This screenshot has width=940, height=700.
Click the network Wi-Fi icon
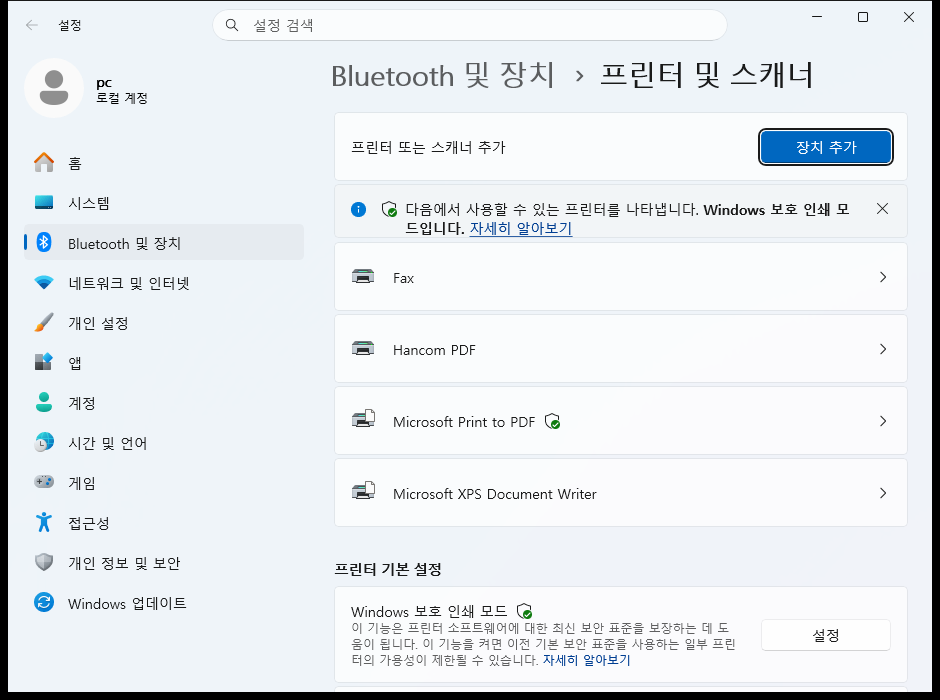(x=44, y=282)
